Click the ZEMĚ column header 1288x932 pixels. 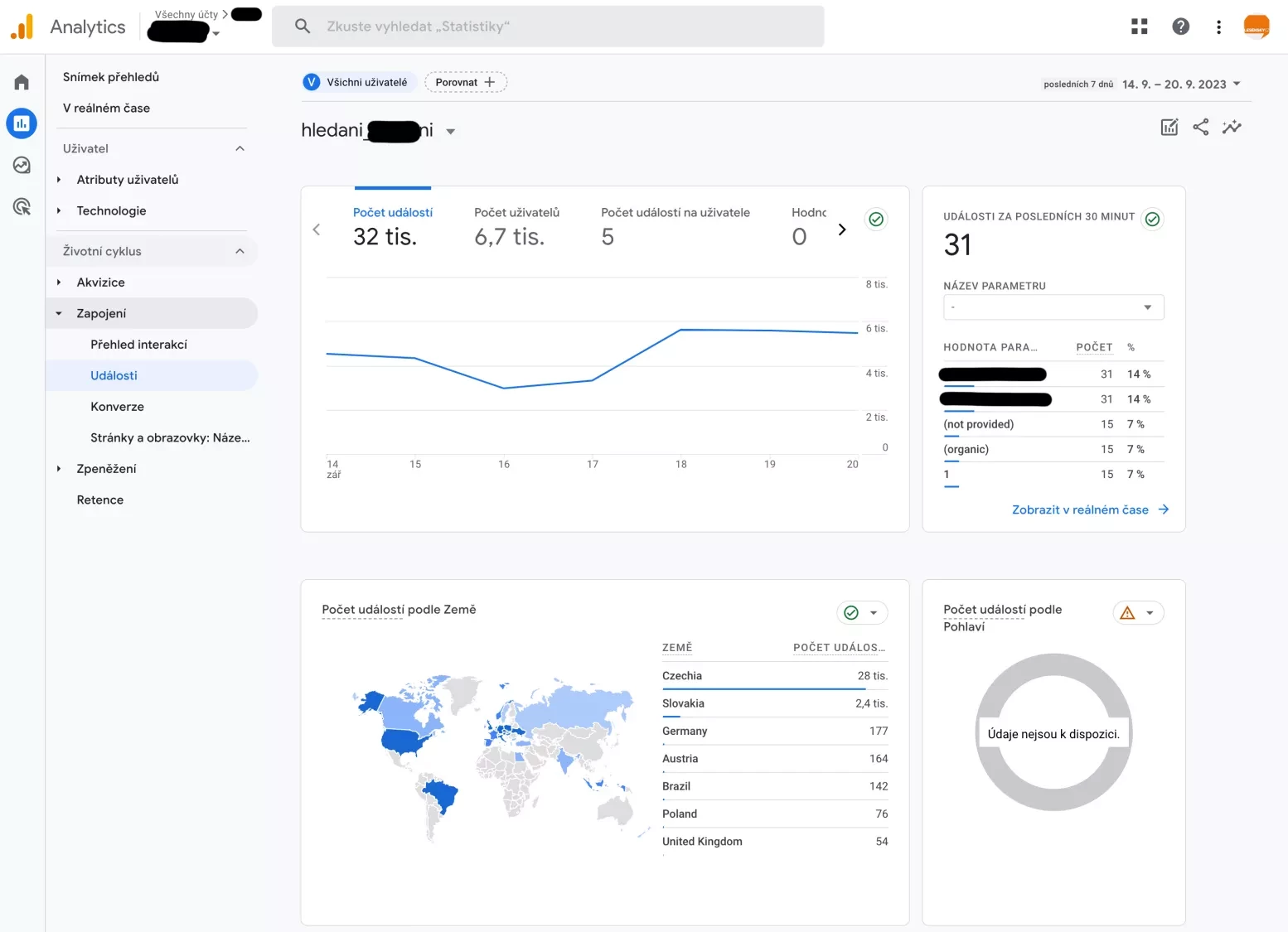coord(677,648)
